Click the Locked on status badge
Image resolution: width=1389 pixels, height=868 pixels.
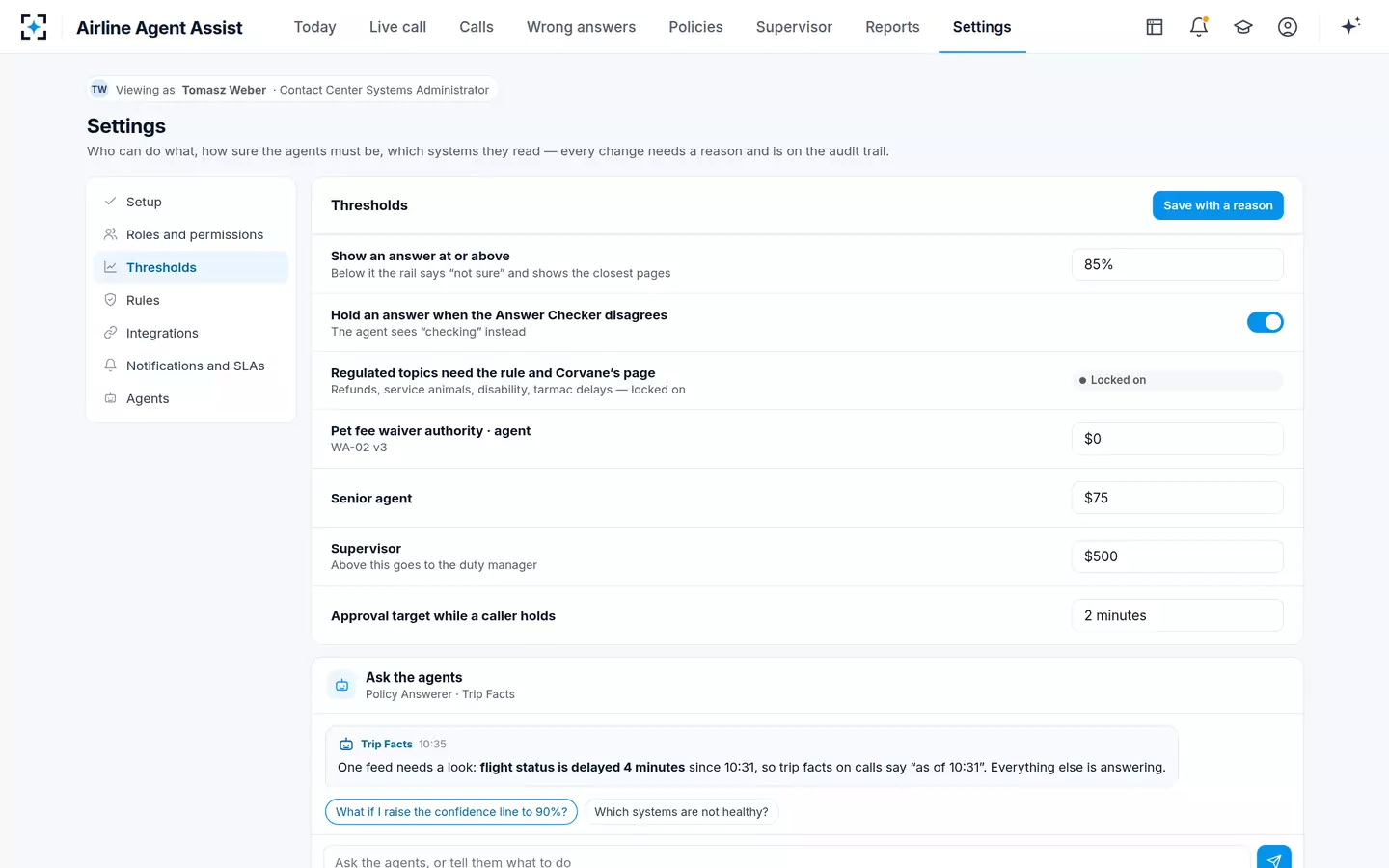coord(1177,380)
